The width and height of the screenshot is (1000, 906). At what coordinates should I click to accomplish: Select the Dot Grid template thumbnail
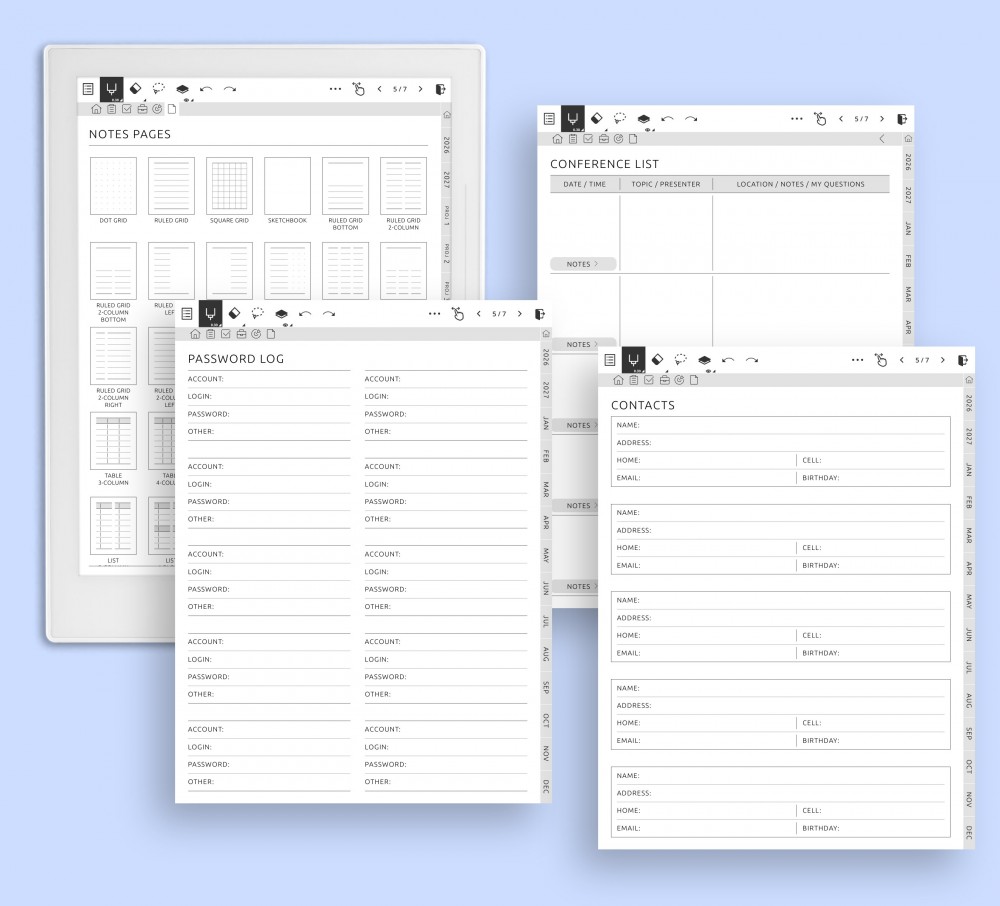coord(113,185)
